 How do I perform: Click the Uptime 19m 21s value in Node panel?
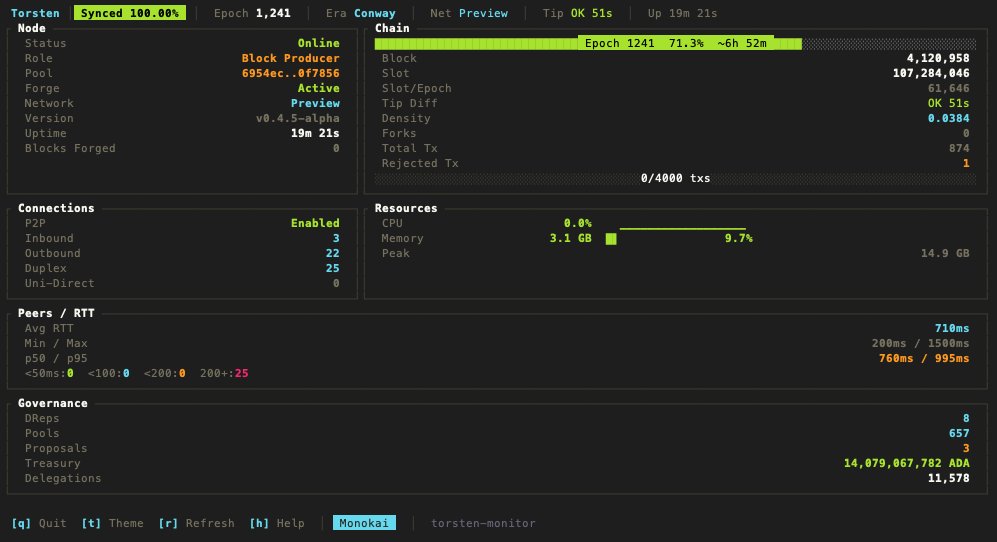point(315,134)
